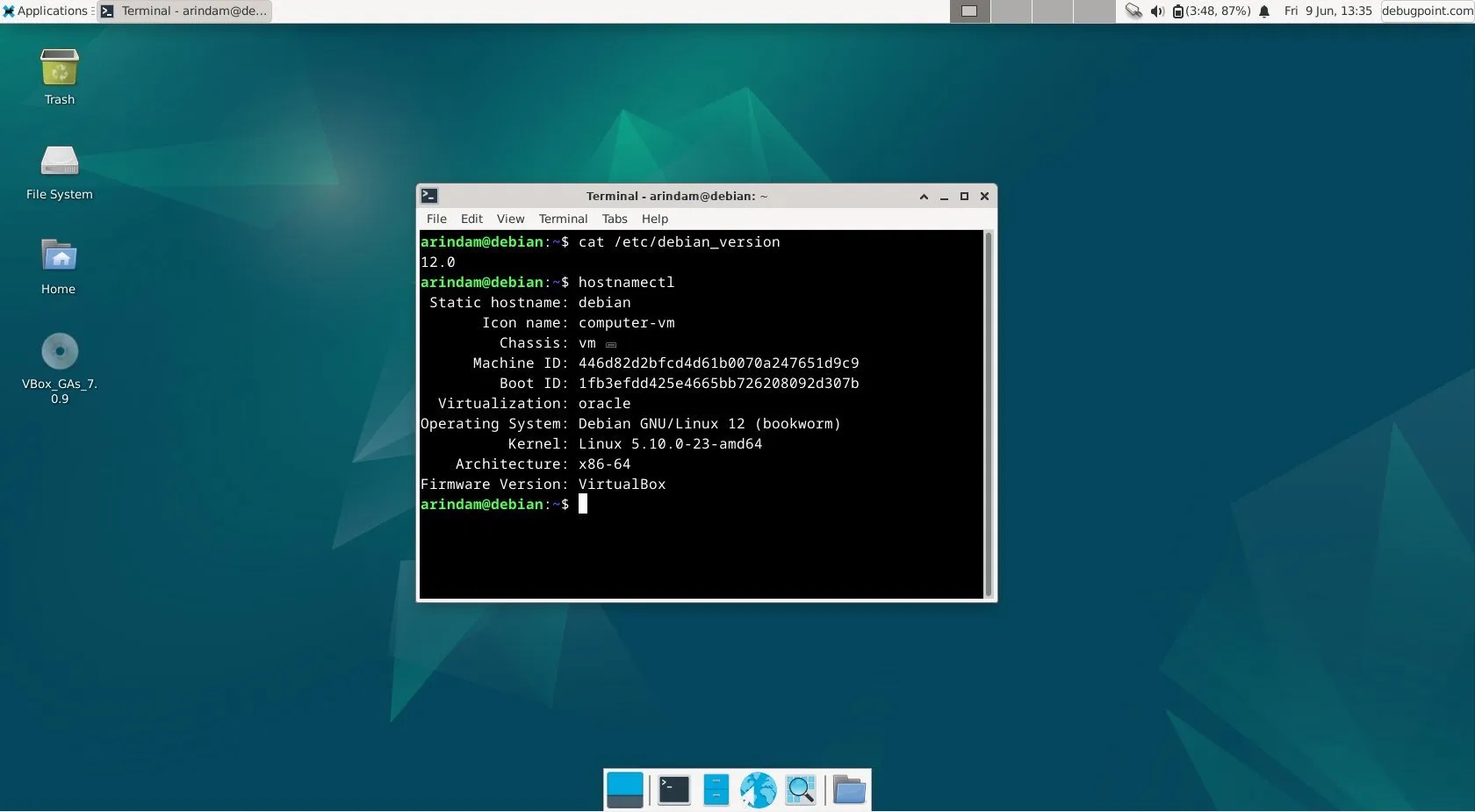Select the Terminal entry in the taskbar
1475x812 pixels.
(183, 11)
